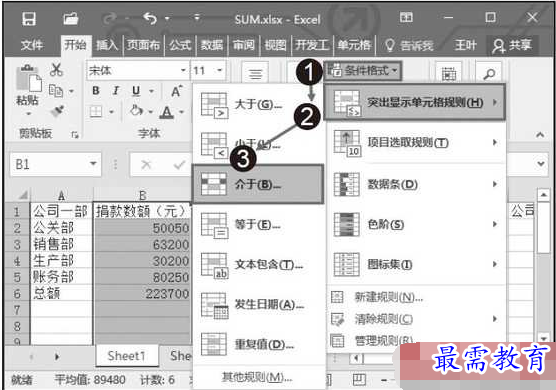Switch to the 数据 ribbon tab
Viewport: 556px width, 390px height.
pos(212,45)
